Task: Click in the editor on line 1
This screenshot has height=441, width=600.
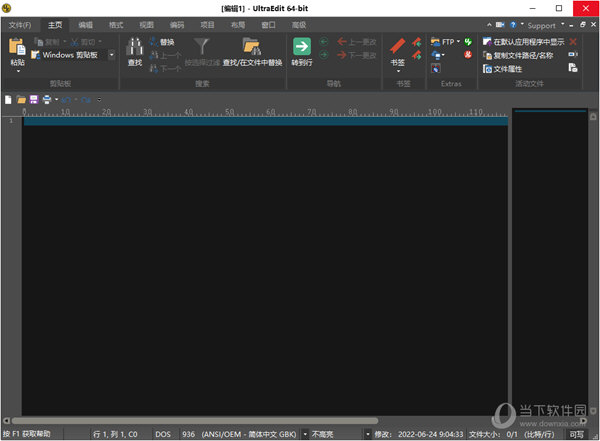Action: (266, 121)
